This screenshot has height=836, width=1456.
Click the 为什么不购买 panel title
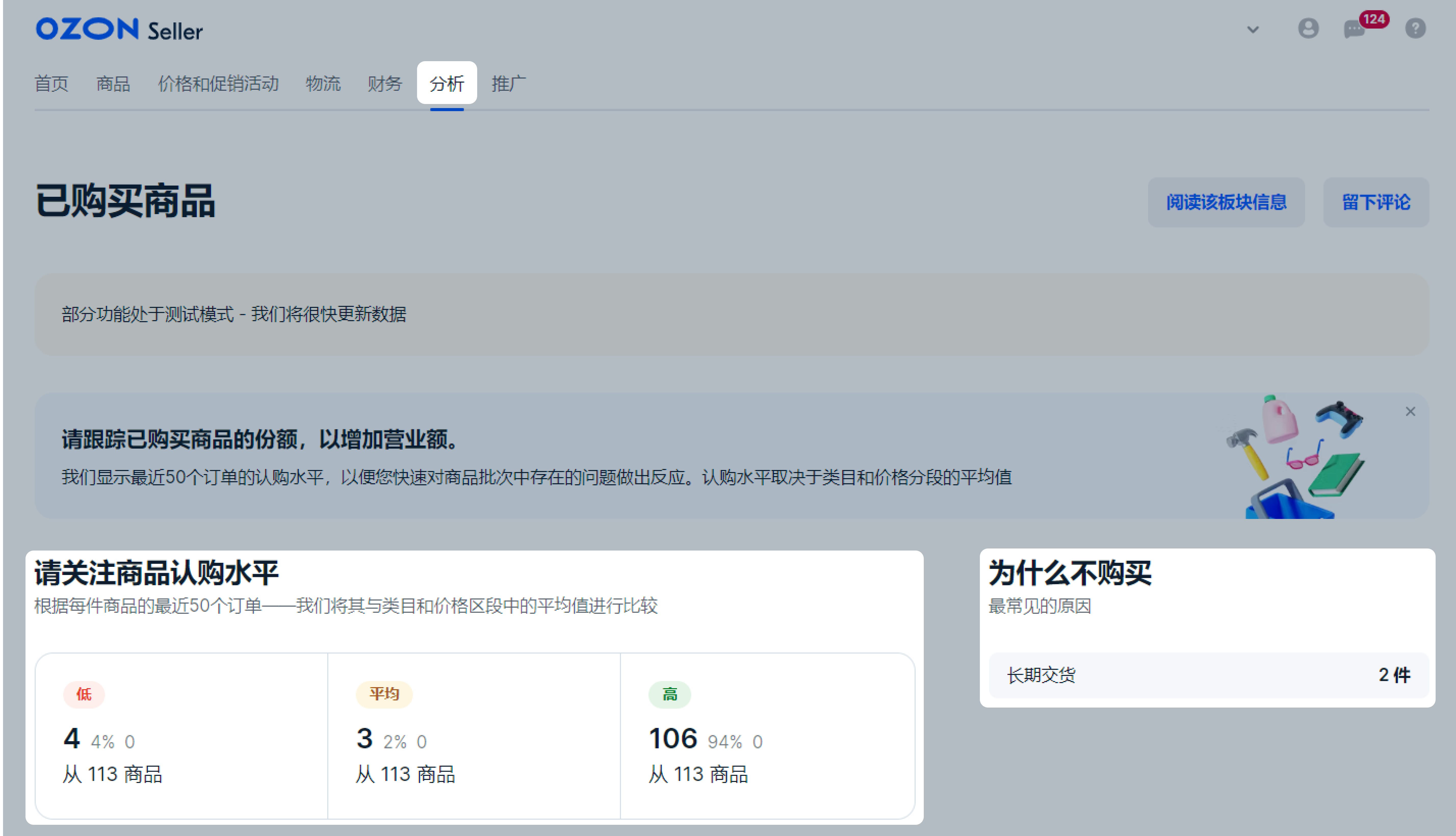coord(1070,573)
